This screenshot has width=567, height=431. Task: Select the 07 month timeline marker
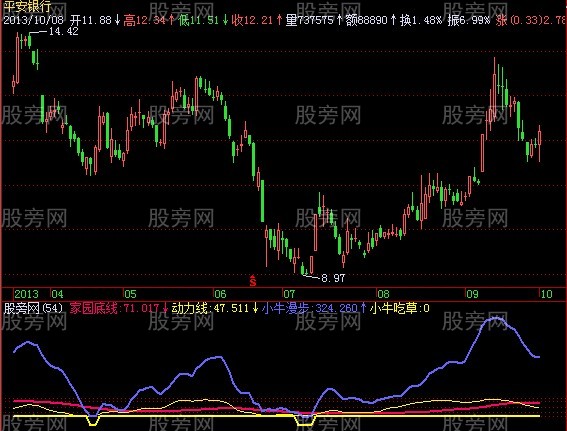point(289,294)
